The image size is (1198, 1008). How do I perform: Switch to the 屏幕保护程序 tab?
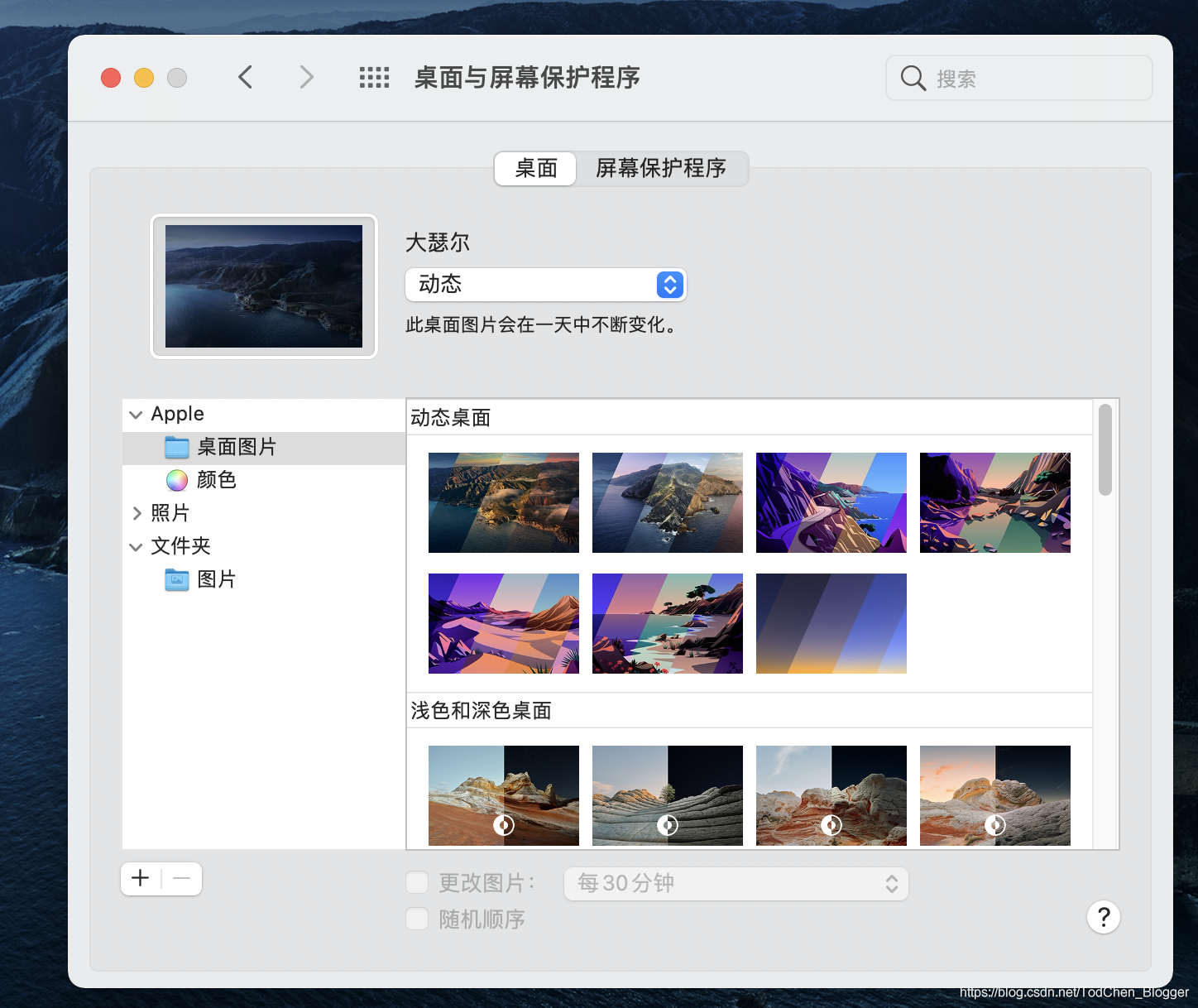tap(659, 168)
